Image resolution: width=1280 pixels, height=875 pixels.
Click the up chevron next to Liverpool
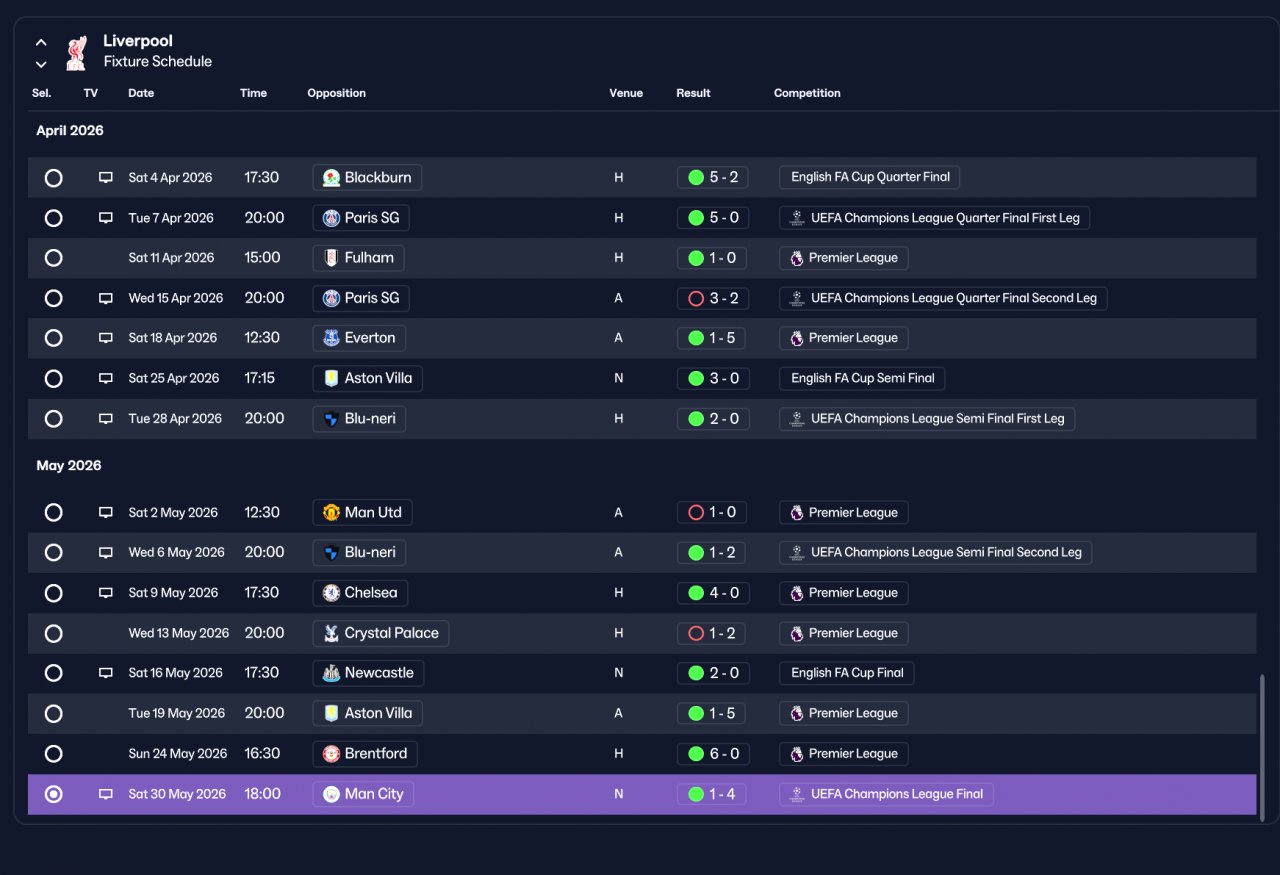[x=41, y=43]
